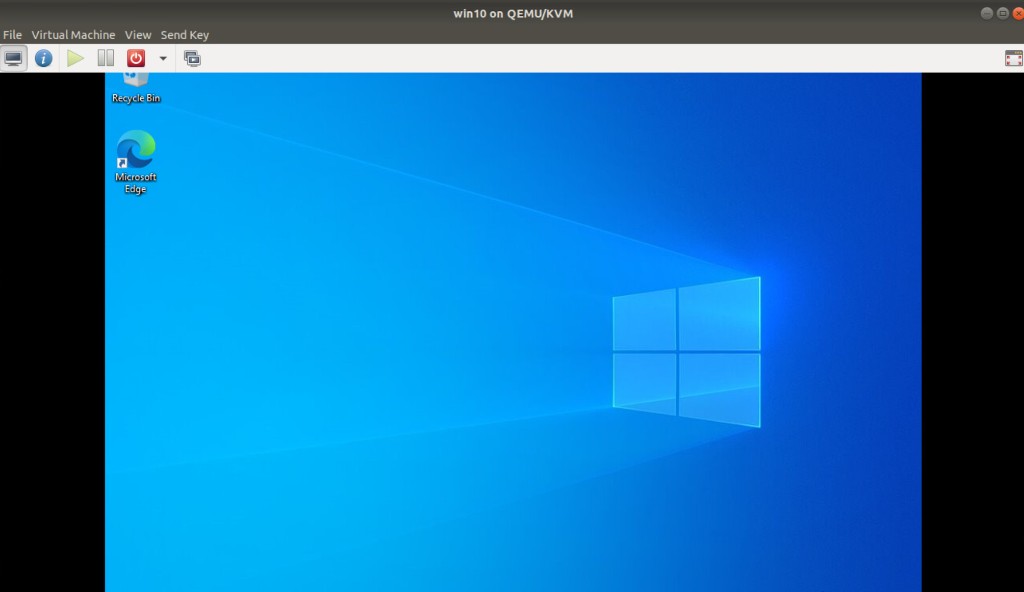Maximize the win10 QEMU/KVM window
The width and height of the screenshot is (1024, 592).
point(1002,13)
